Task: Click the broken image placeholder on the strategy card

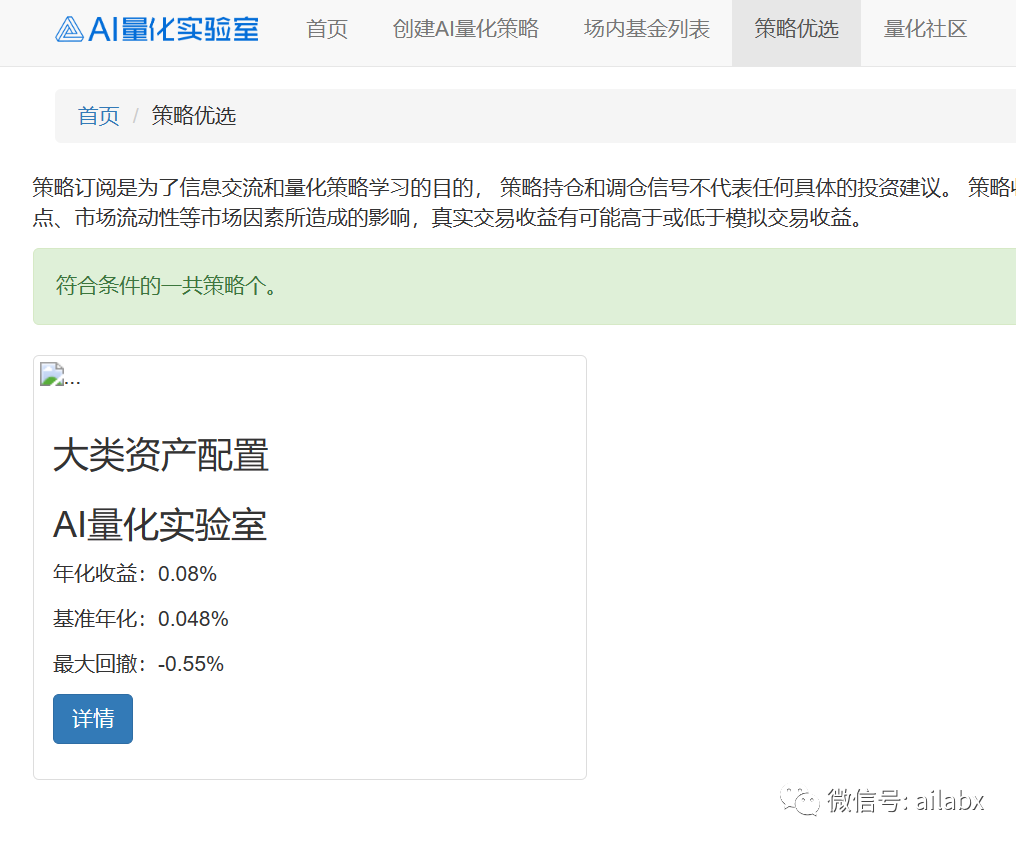Action: (50, 374)
